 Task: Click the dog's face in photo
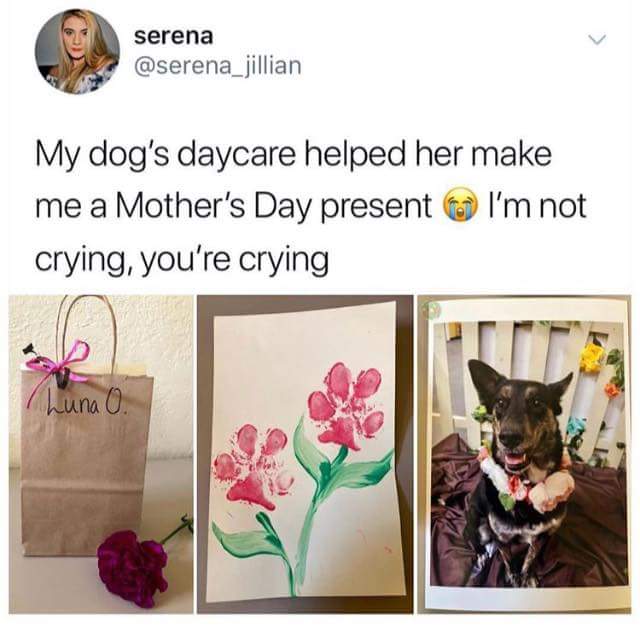[518, 416]
